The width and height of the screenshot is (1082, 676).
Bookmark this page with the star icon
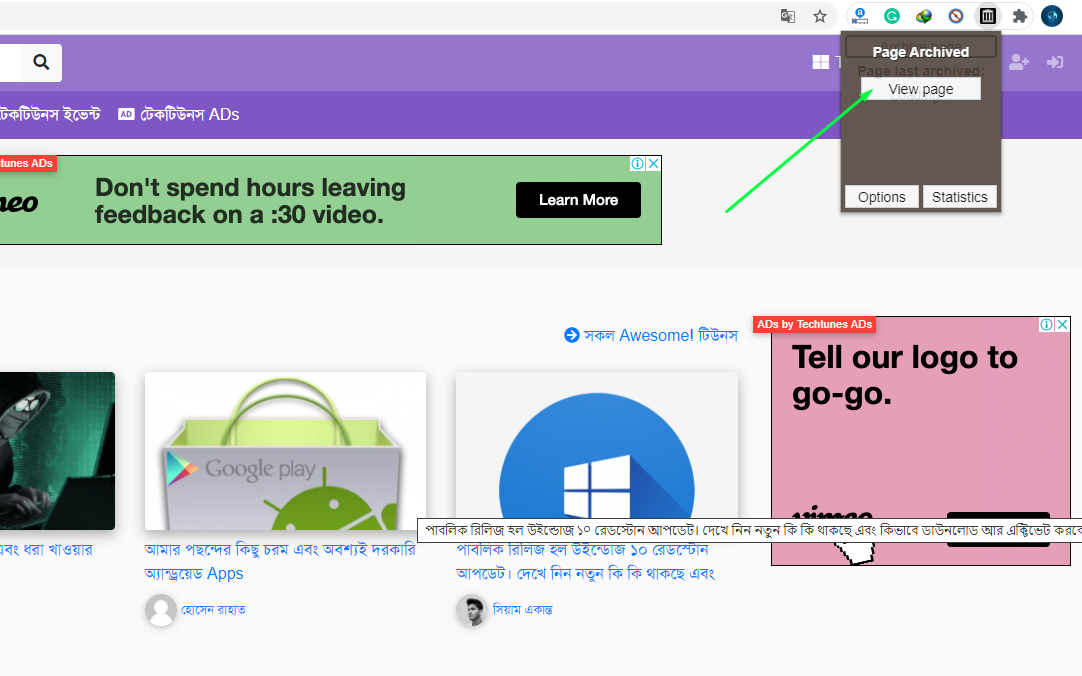click(819, 16)
